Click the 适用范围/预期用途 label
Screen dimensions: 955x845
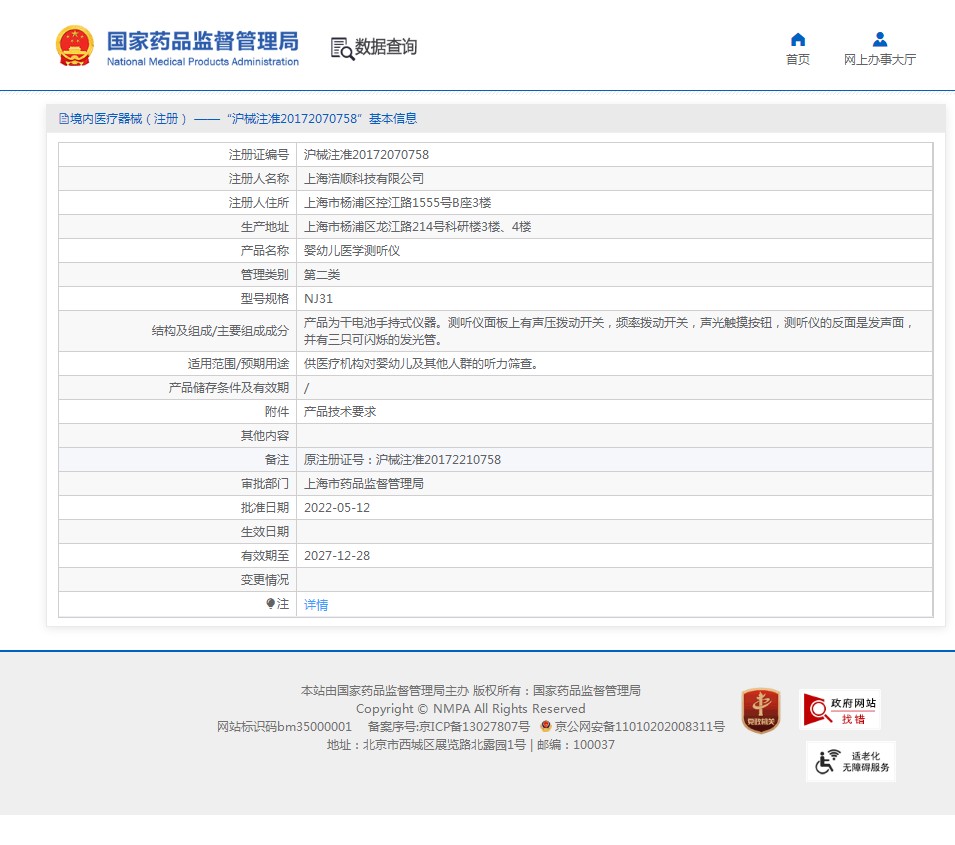(238, 364)
